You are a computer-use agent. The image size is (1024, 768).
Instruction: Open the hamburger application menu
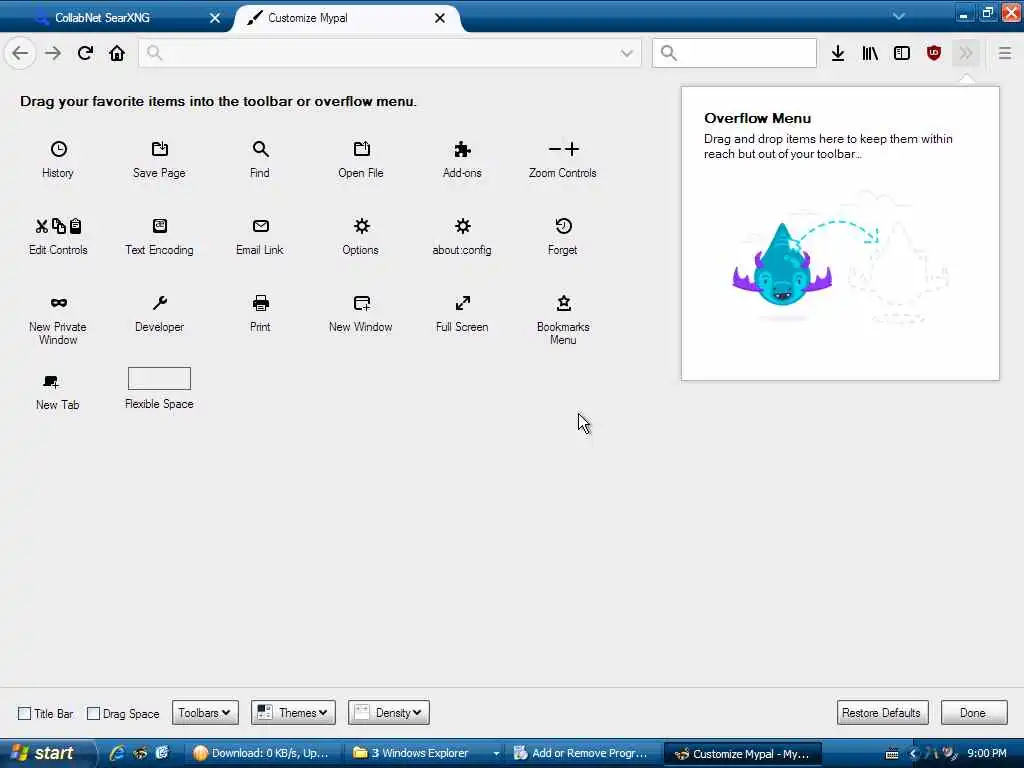(1004, 54)
